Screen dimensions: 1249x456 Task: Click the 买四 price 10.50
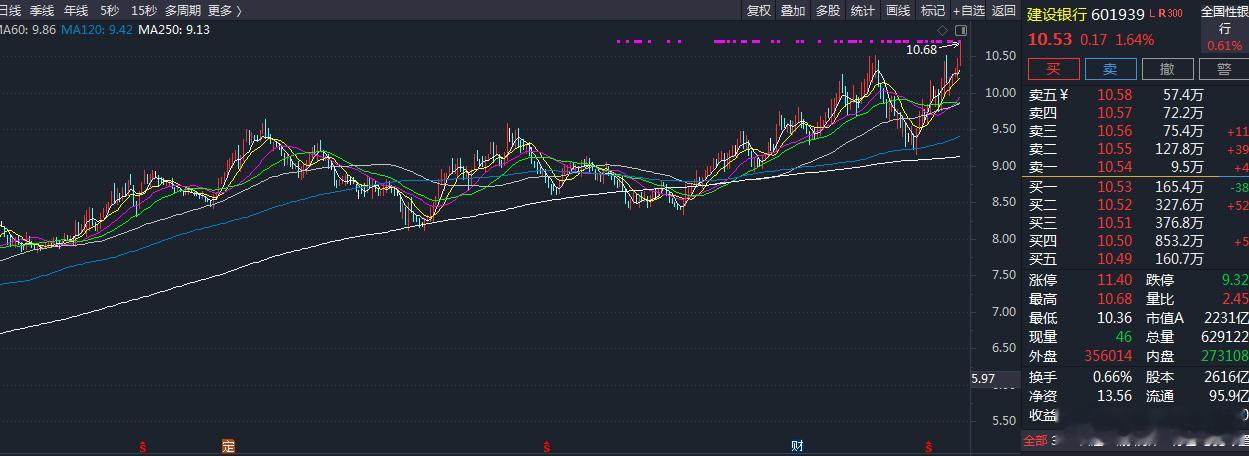1115,241
